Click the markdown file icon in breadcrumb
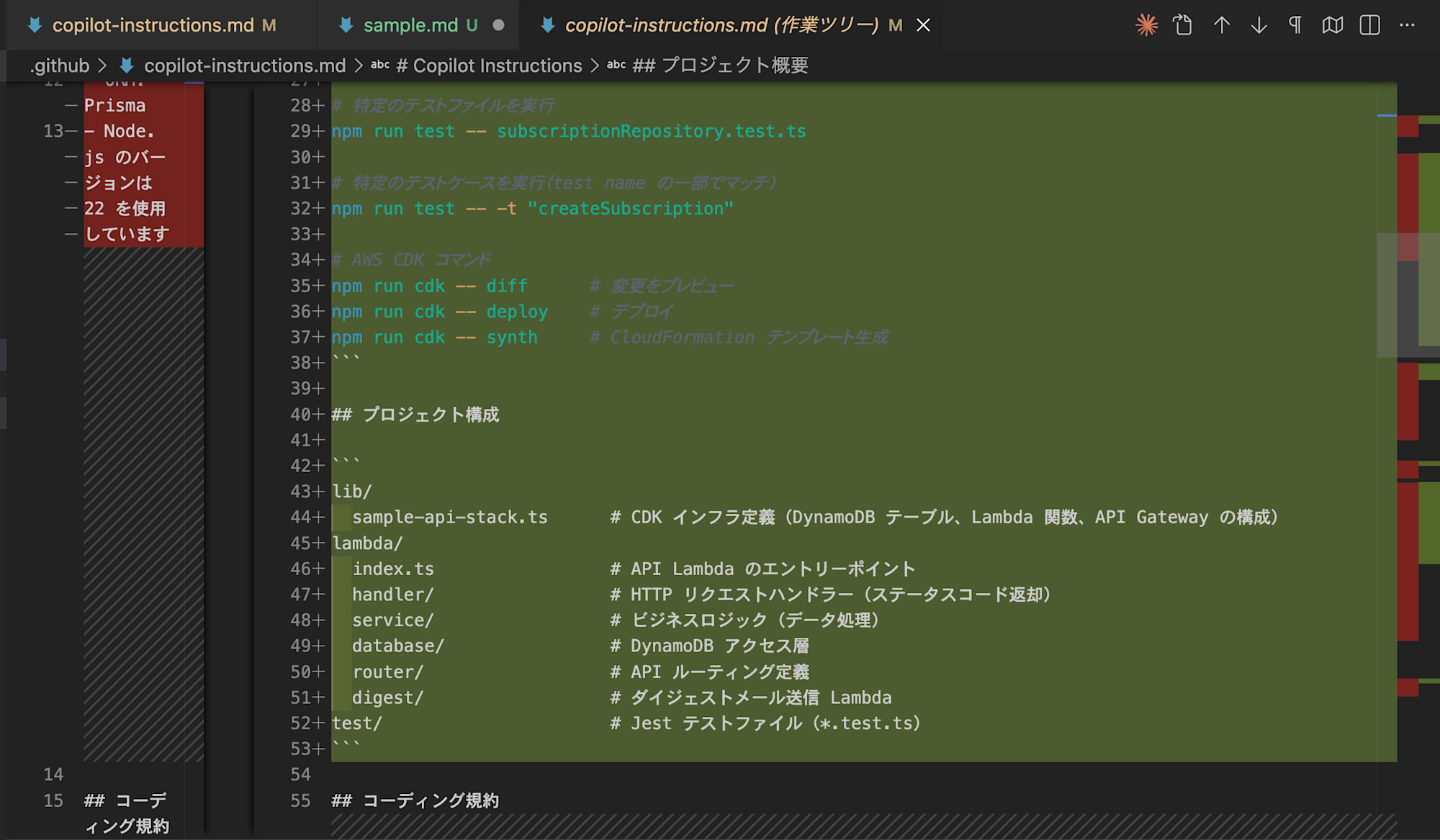 point(127,66)
